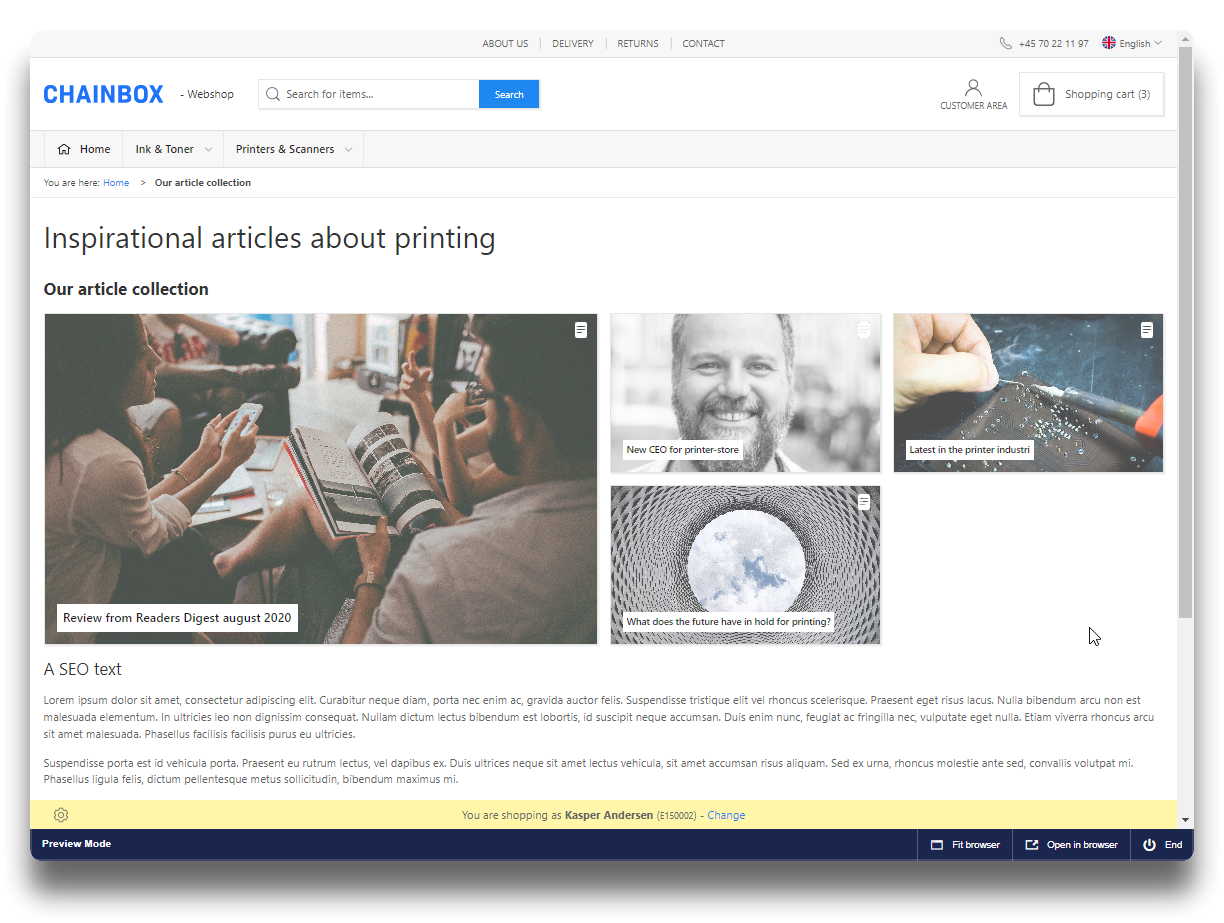The width and height of the screenshot is (1224, 923).
Task: Click the UK flag language icon
Action: 1109,43
